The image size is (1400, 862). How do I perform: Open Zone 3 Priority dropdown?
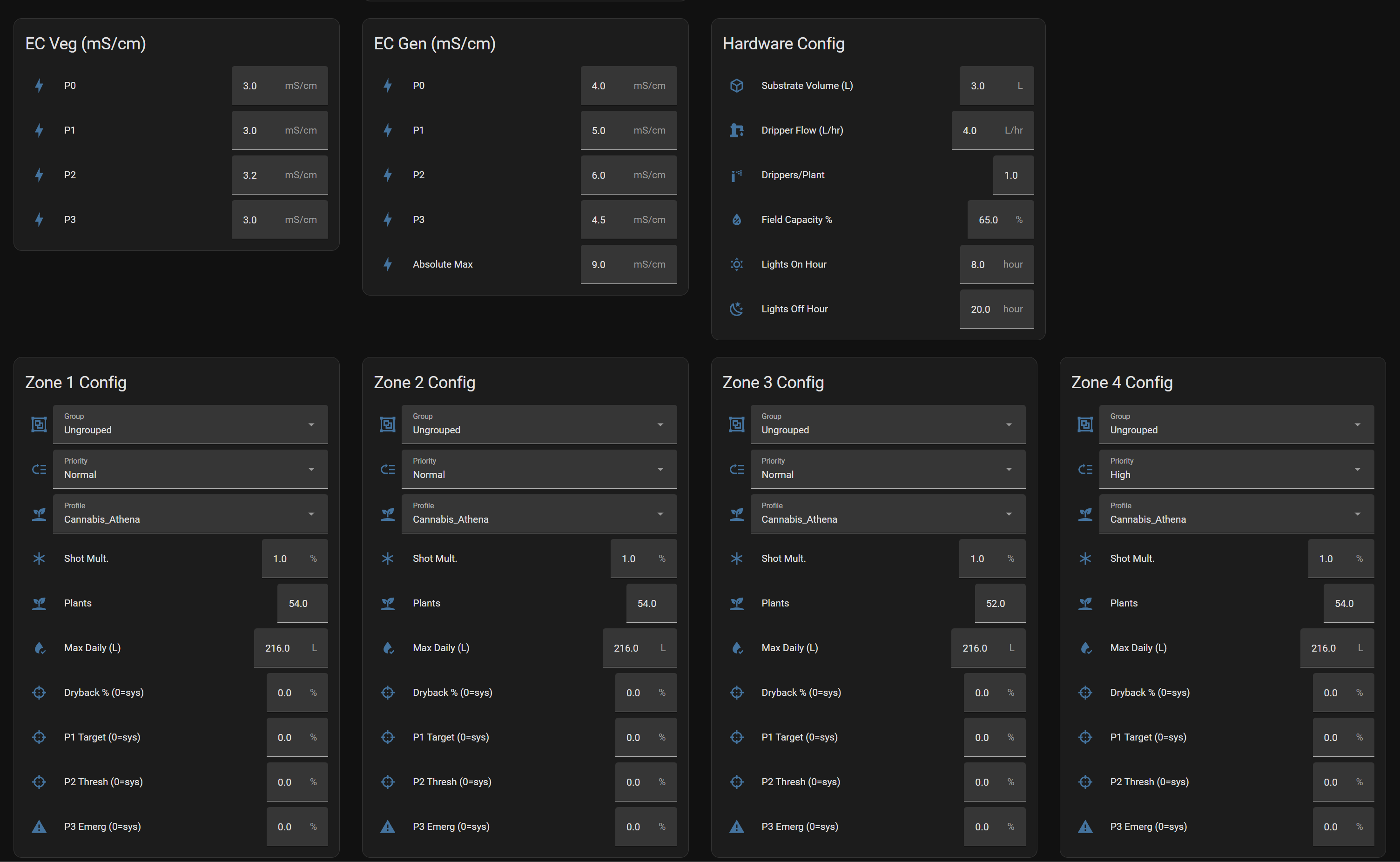tap(888, 469)
